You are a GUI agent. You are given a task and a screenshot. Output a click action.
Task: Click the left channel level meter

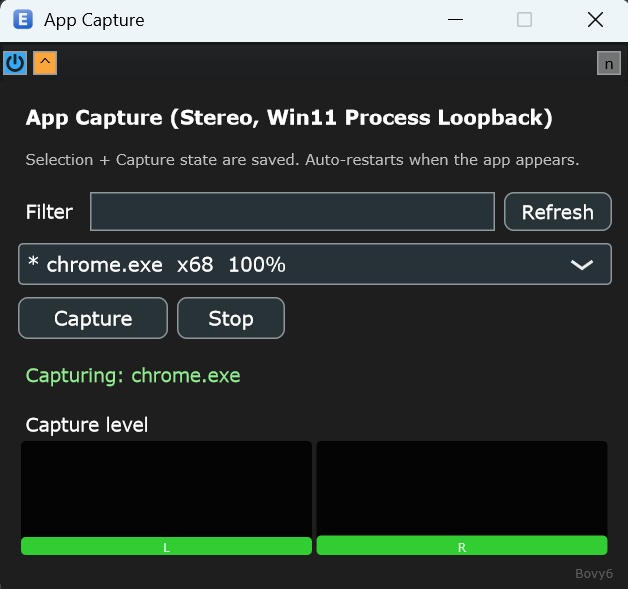pos(166,498)
